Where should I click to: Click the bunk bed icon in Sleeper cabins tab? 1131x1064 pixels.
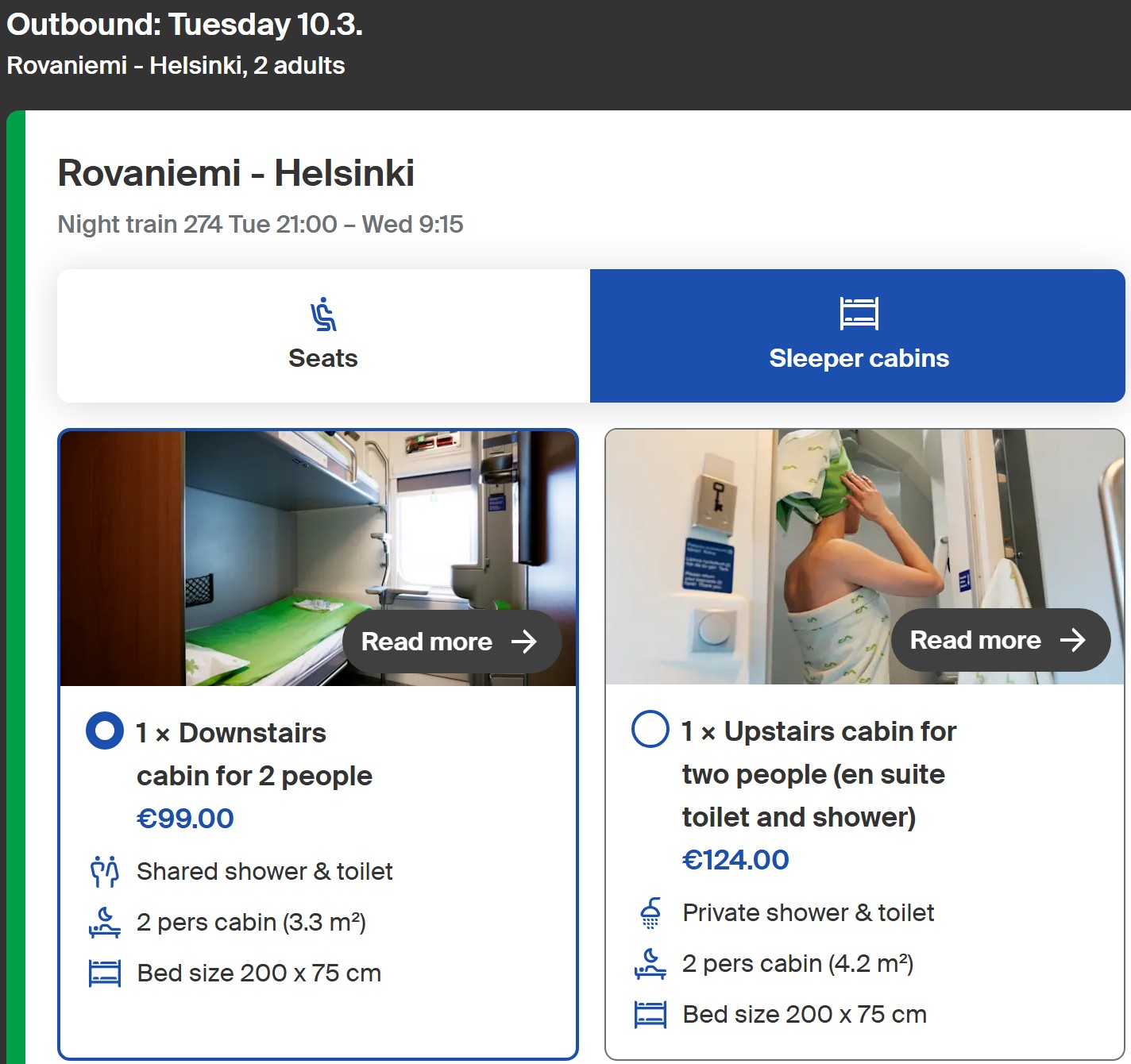(859, 313)
